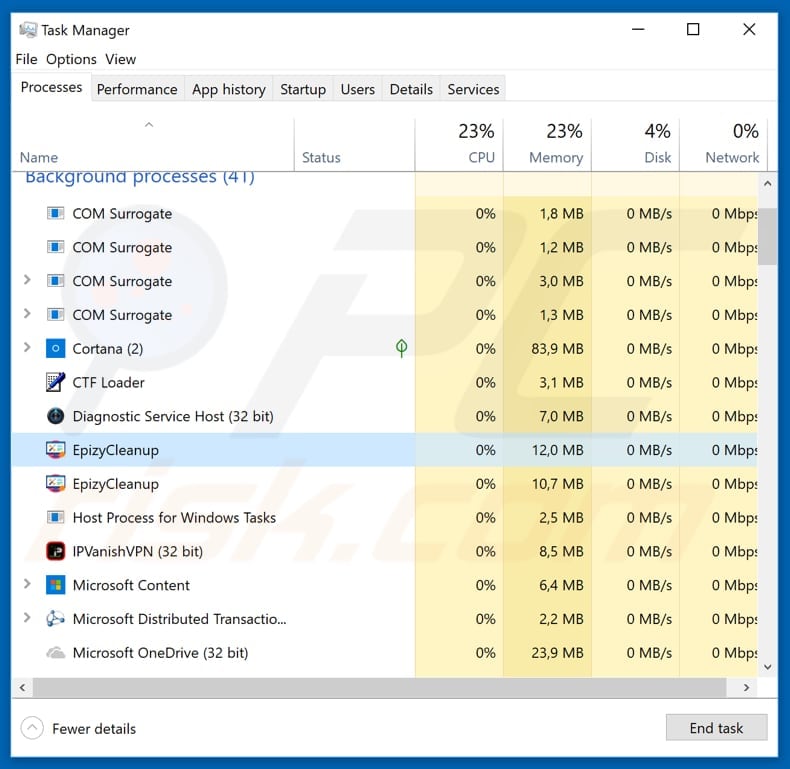Open the Options menu
The height and width of the screenshot is (769, 790).
coord(71,59)
